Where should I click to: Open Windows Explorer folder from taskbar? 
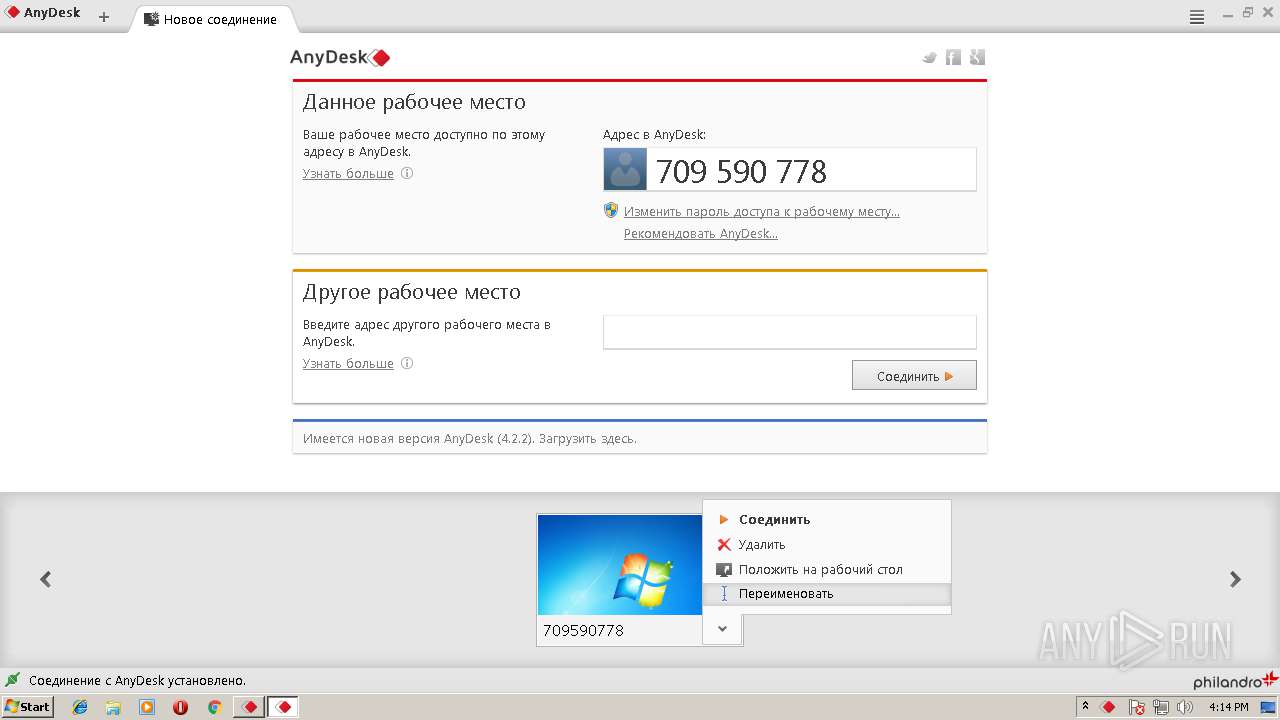tap(113, 707)
